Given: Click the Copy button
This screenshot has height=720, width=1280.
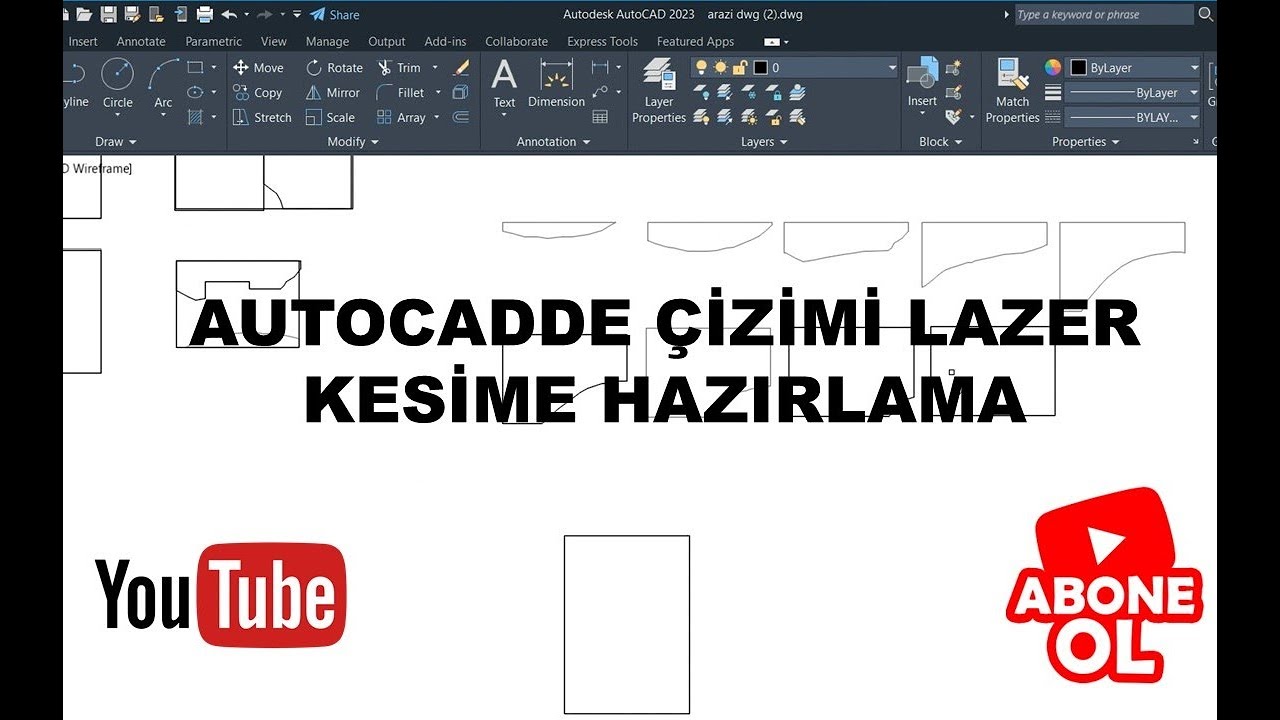Looking at the screenshot, I should 257,92.
